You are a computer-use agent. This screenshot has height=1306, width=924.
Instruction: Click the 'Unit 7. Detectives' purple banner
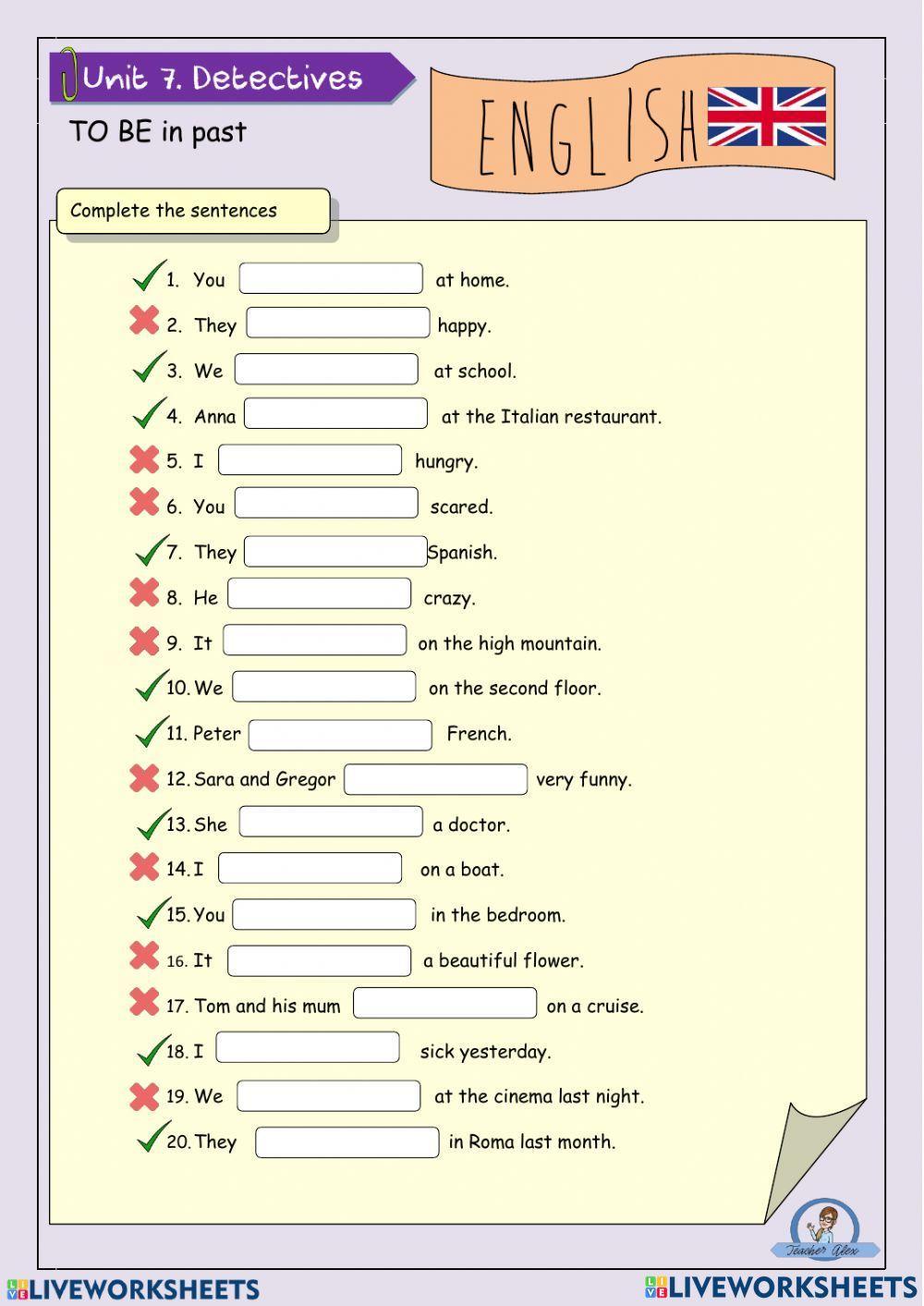(231, 78)
